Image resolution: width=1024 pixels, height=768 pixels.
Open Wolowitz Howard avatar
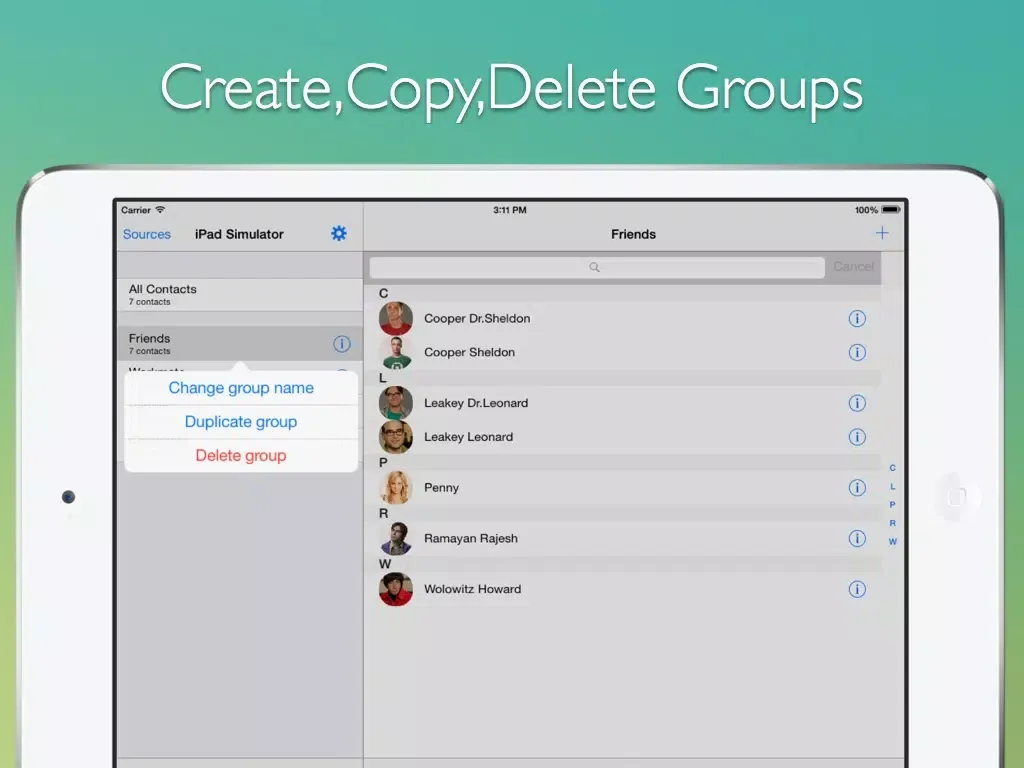(x=396, y=589)
